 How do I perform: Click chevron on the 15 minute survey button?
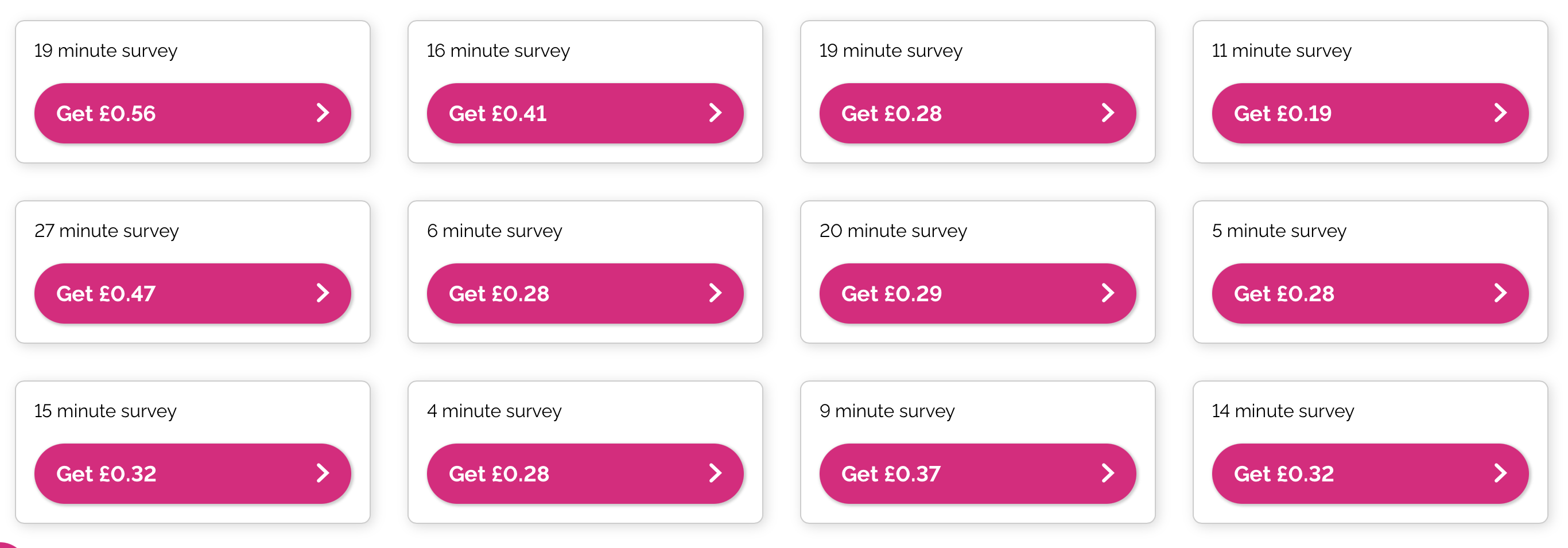(323, 473)
